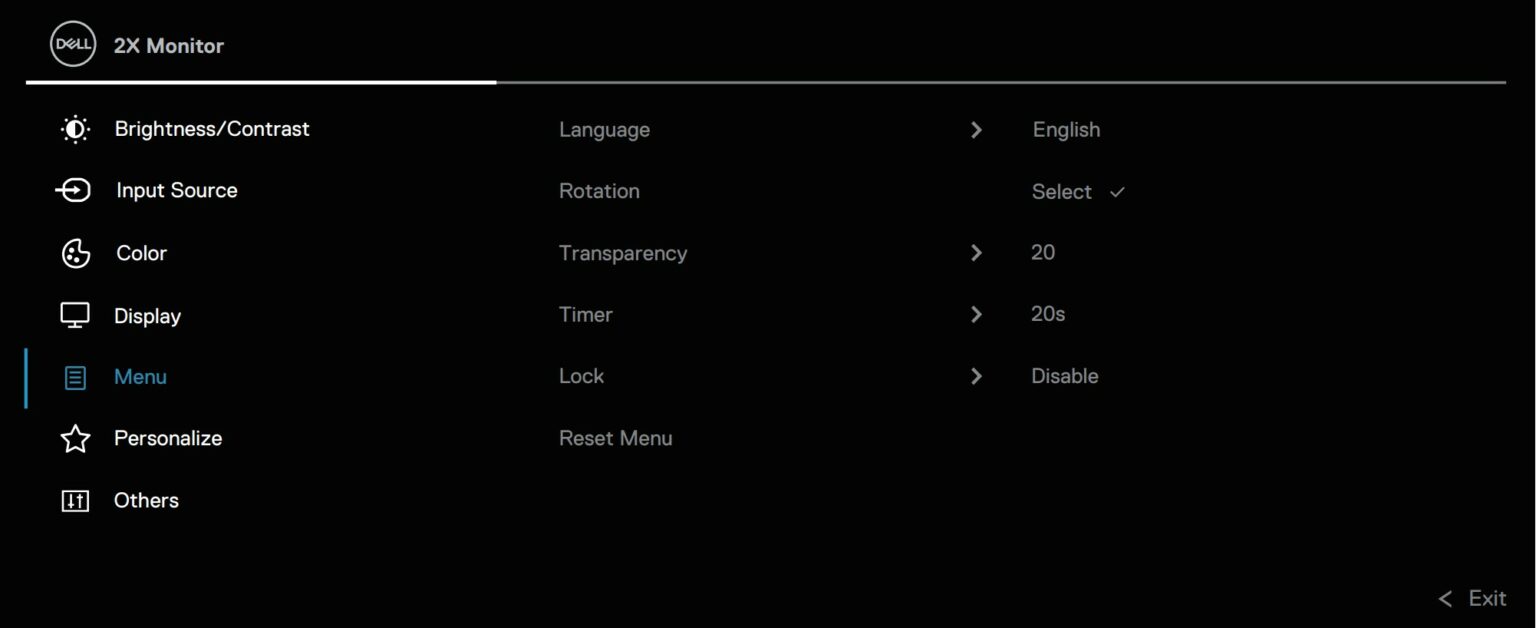
Task: Select the Lock setting row
Action: coord(581,376)
